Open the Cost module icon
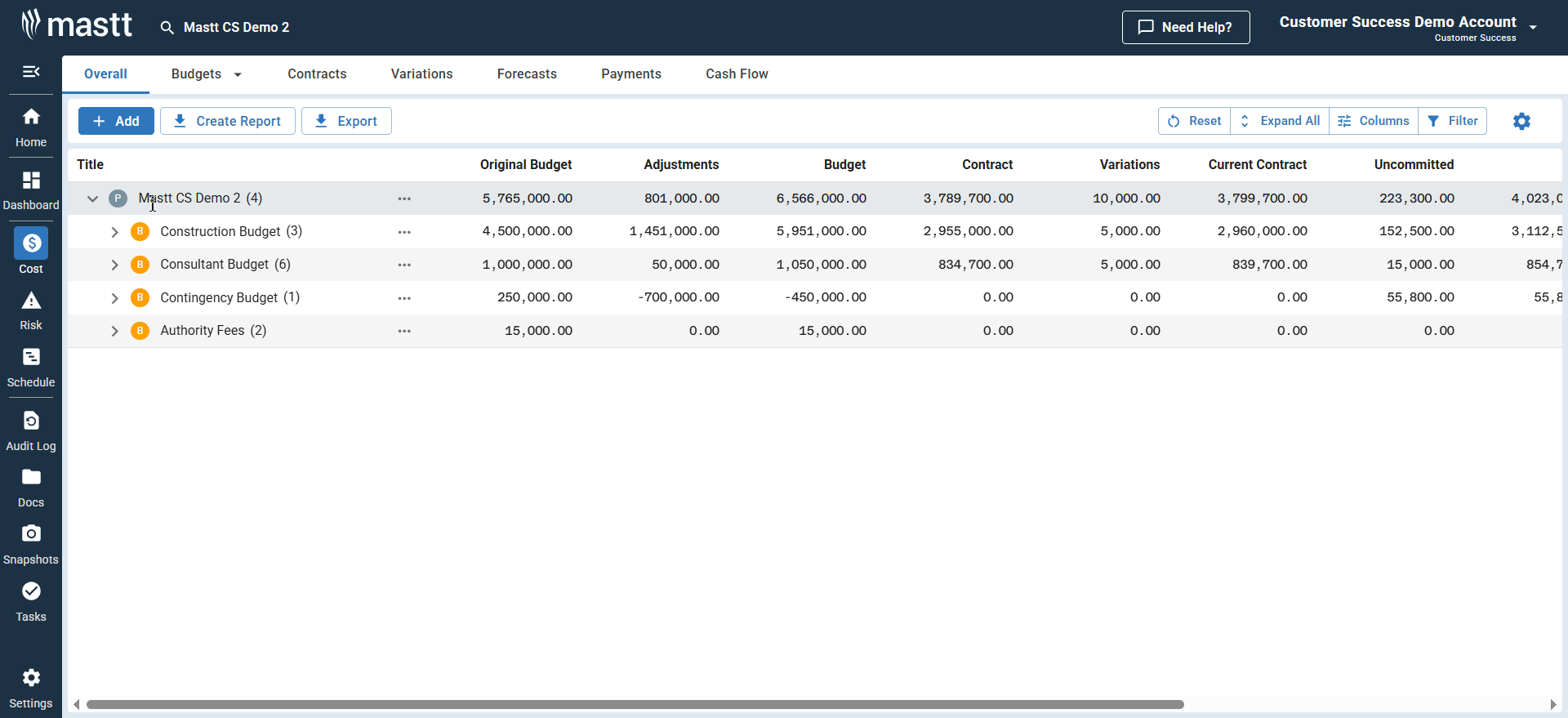1568x718 pixels. tap(31, 243)
